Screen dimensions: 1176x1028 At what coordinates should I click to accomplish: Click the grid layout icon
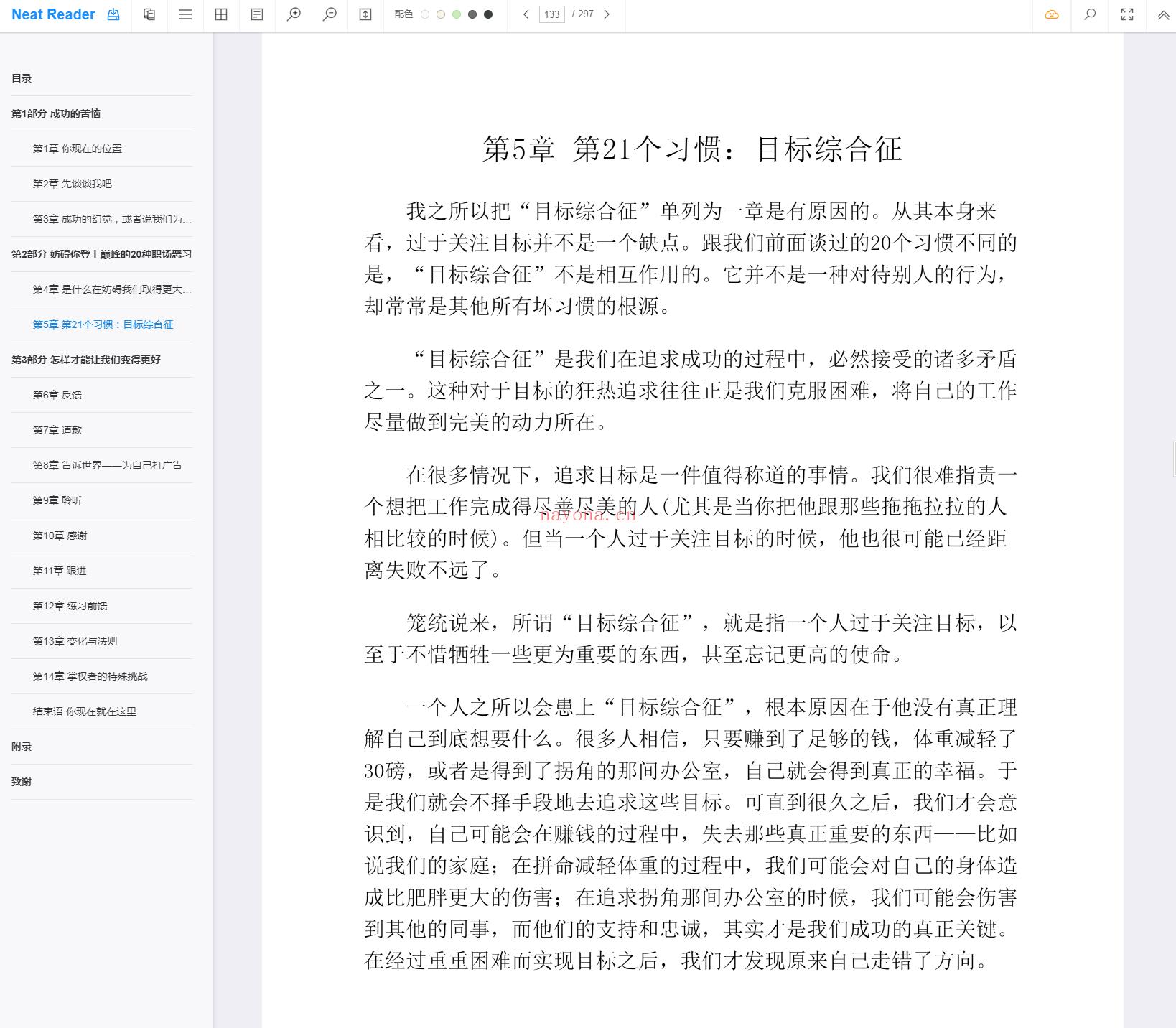click(221, 14)
